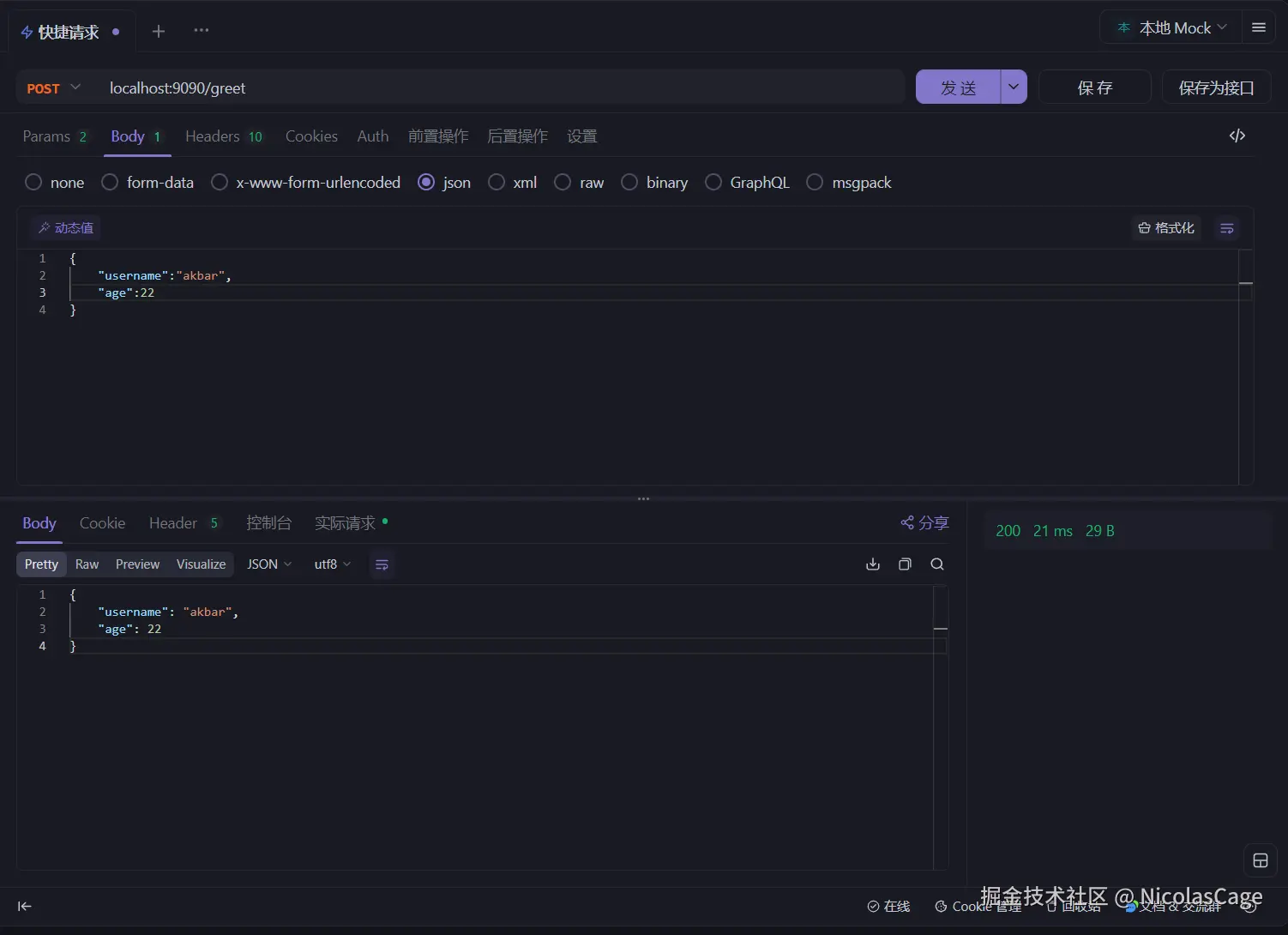Open Cookie 管理 in the status bar
This screenshot has height=935, width=1288.
[978, 907]
